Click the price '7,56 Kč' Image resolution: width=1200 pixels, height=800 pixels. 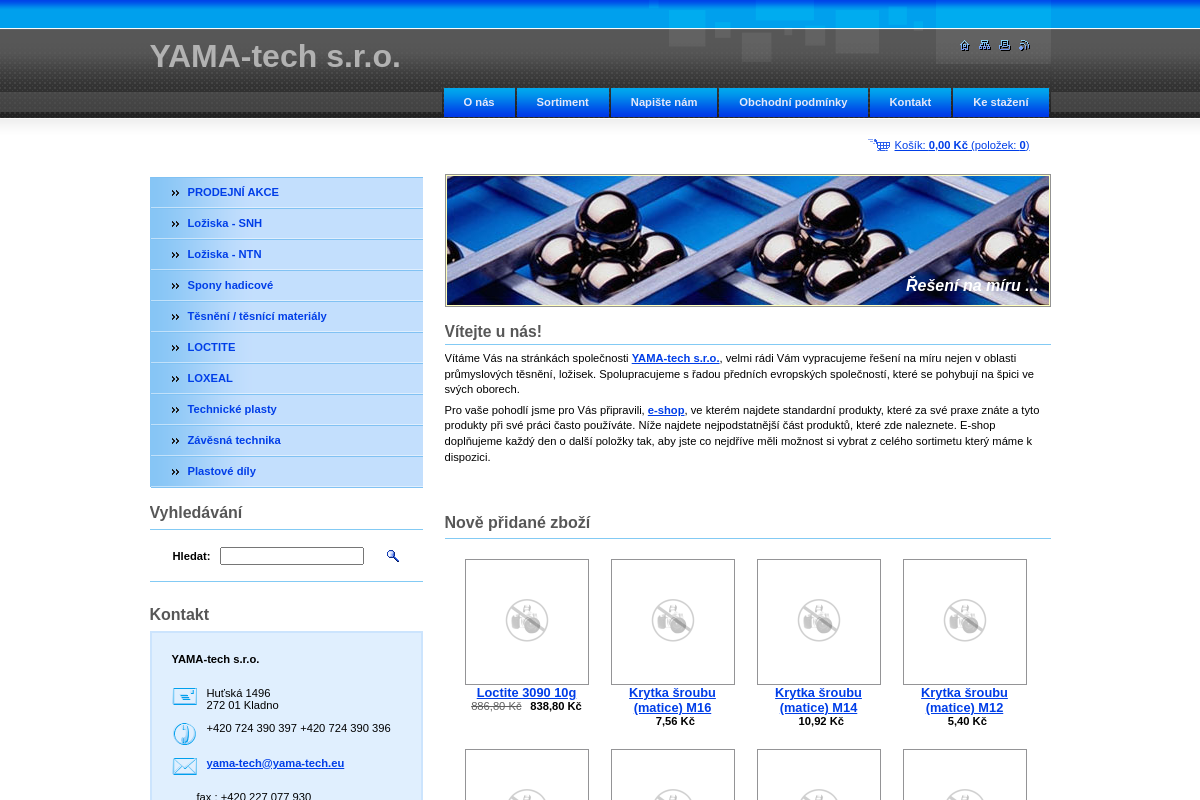[675, 721]
